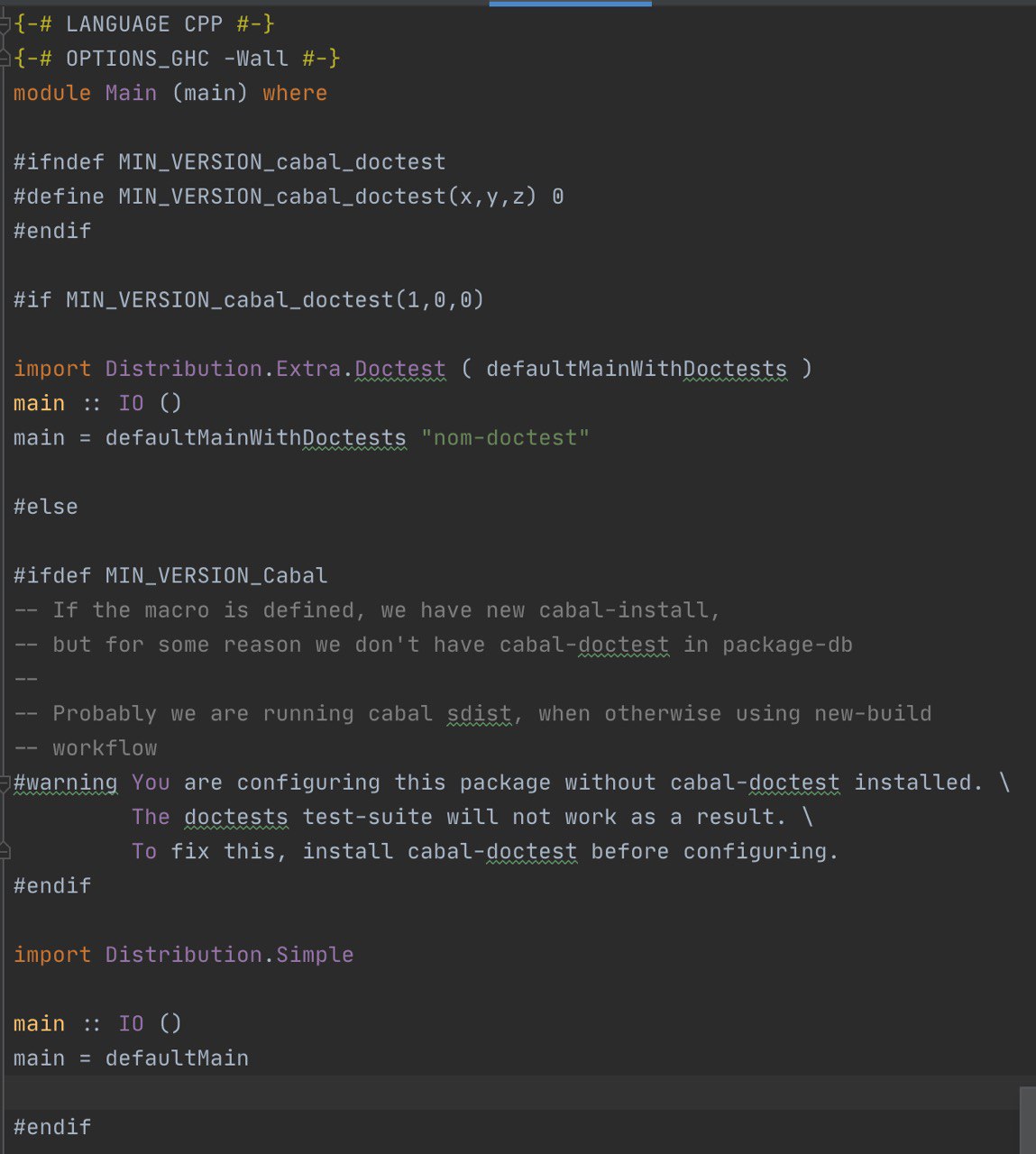Click the first 'main :: IO ()' type signature
1036x1154 pixels.
tap(98, 403)
